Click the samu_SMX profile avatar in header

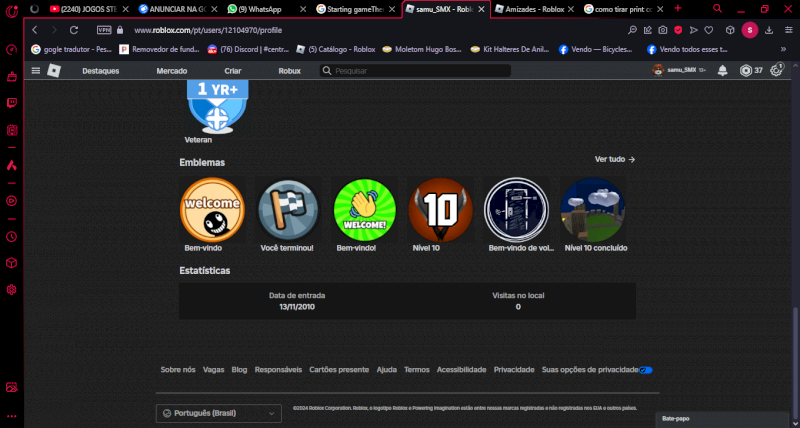(658, 70)
